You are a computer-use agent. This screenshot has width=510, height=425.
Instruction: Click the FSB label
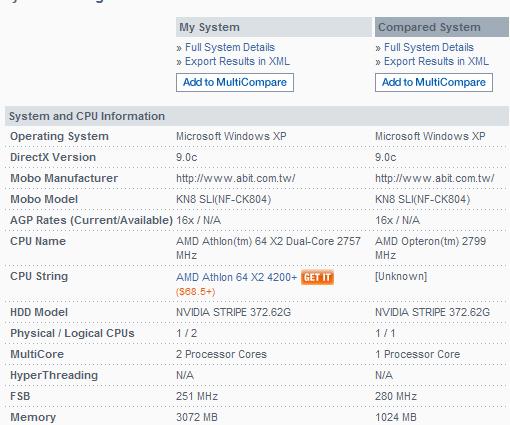[x=20, y=396]
